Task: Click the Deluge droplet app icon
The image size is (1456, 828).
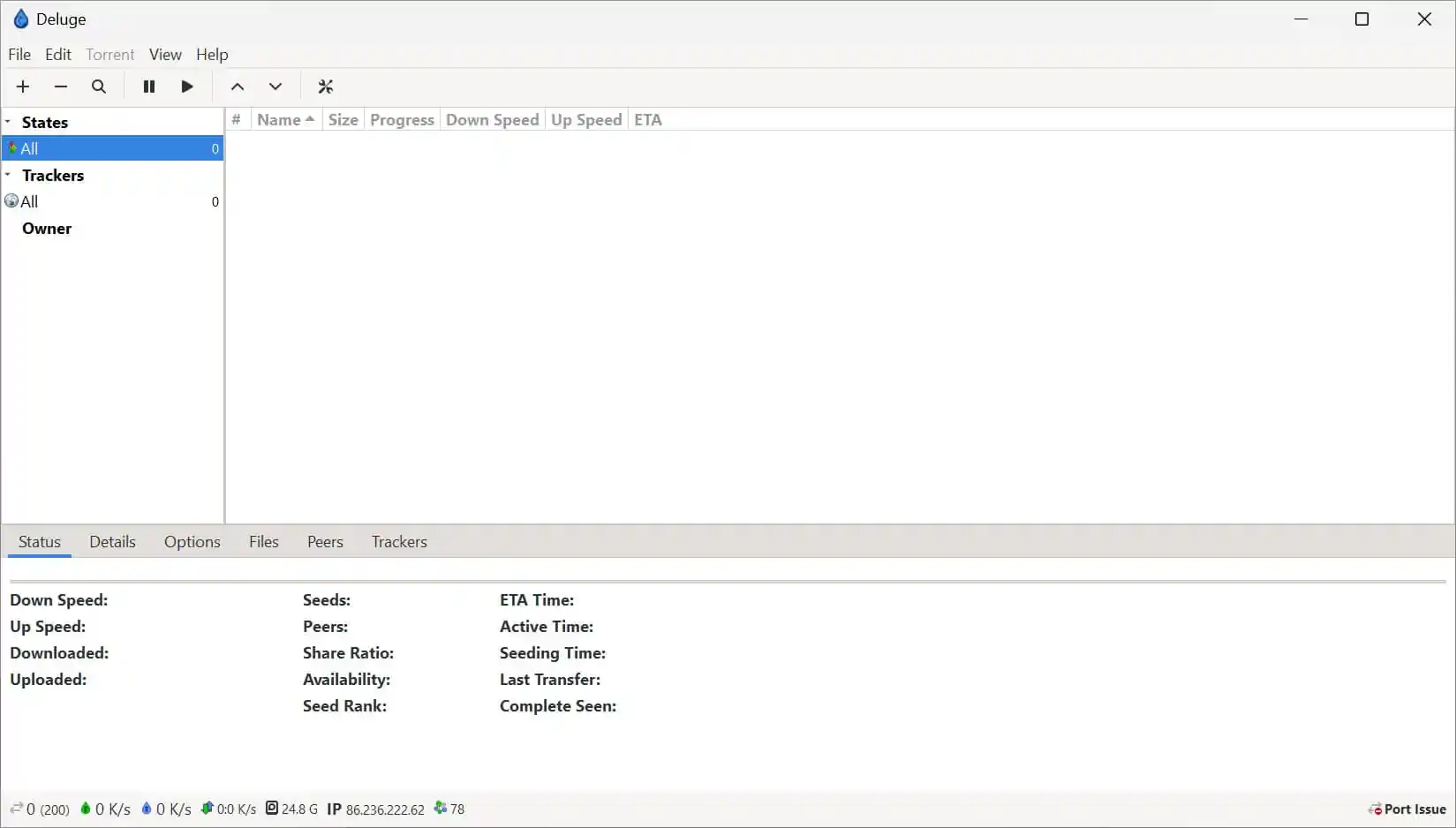Action: (21, 19)
